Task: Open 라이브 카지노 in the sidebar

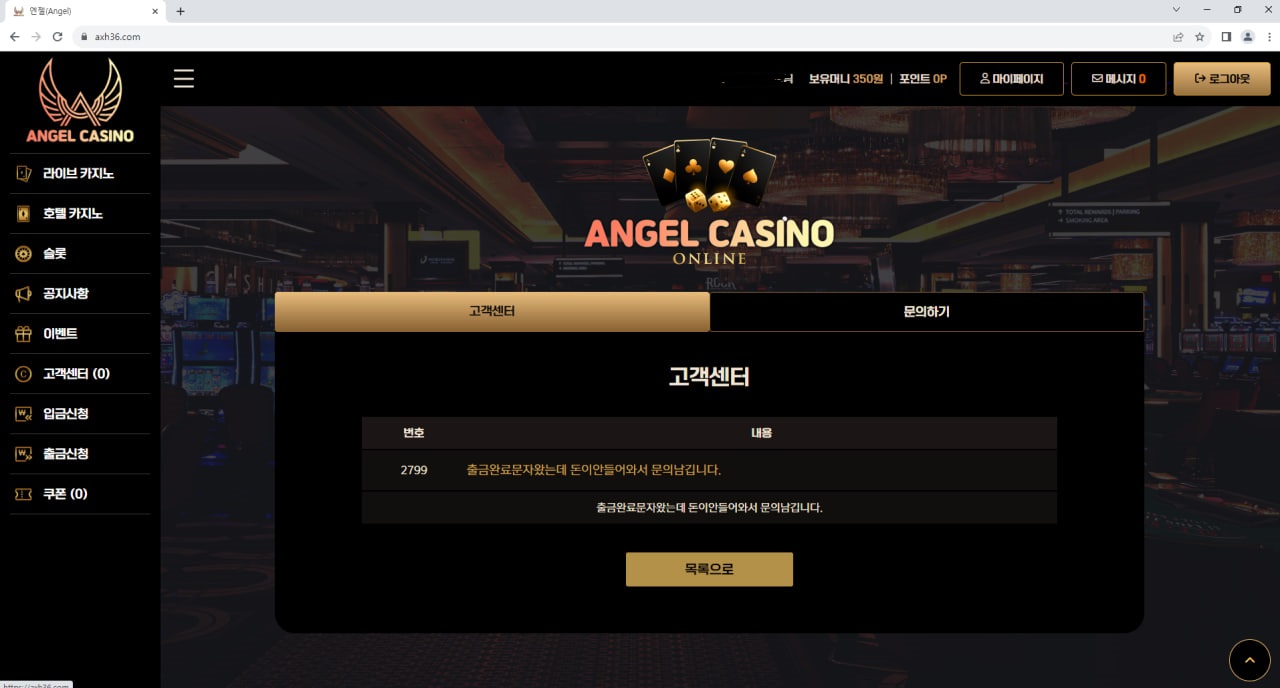Action: coord(80,173)
